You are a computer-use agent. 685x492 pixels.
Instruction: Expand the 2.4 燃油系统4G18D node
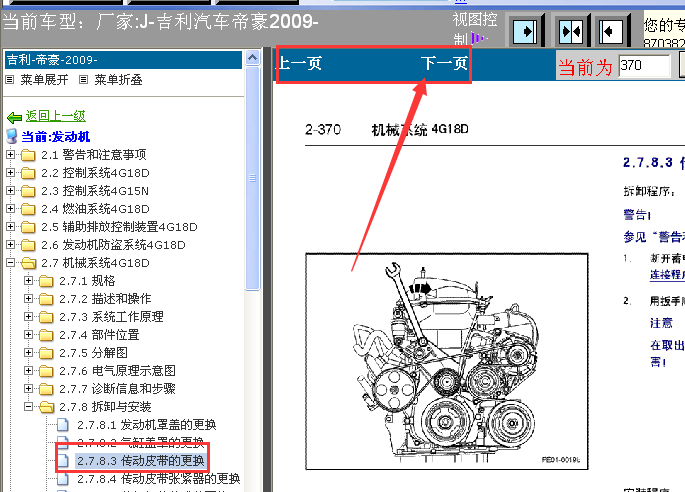click(x=10, y=208)
